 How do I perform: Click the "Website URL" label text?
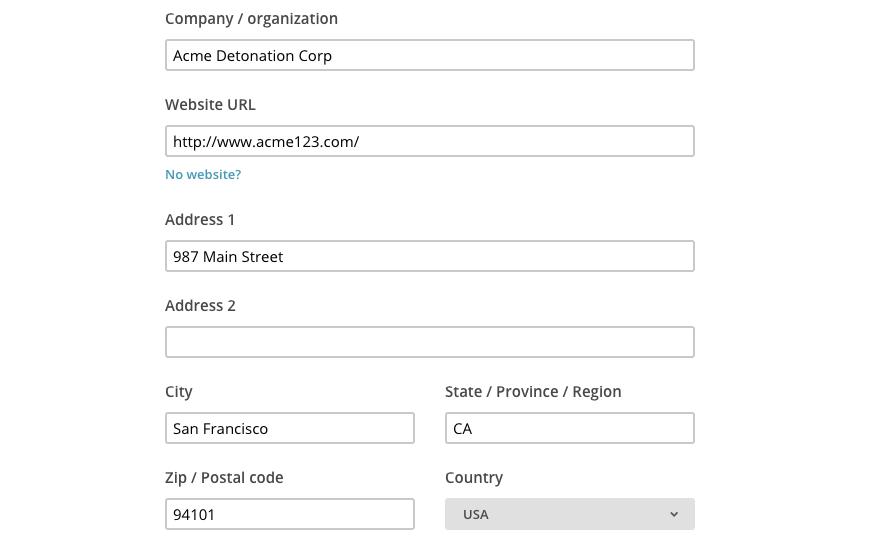coord(210,105)
